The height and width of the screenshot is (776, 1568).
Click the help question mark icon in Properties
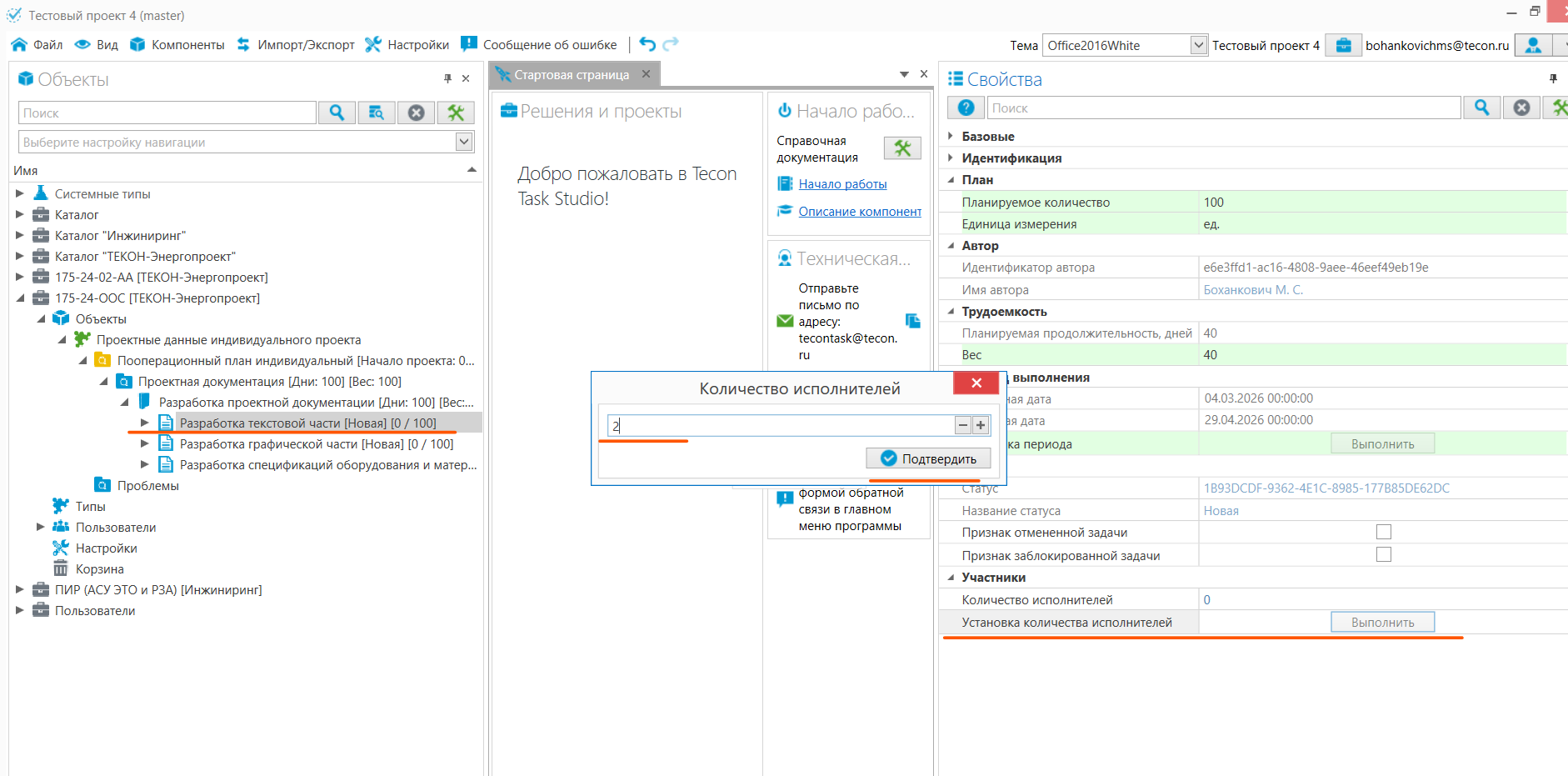pos(966,108)
